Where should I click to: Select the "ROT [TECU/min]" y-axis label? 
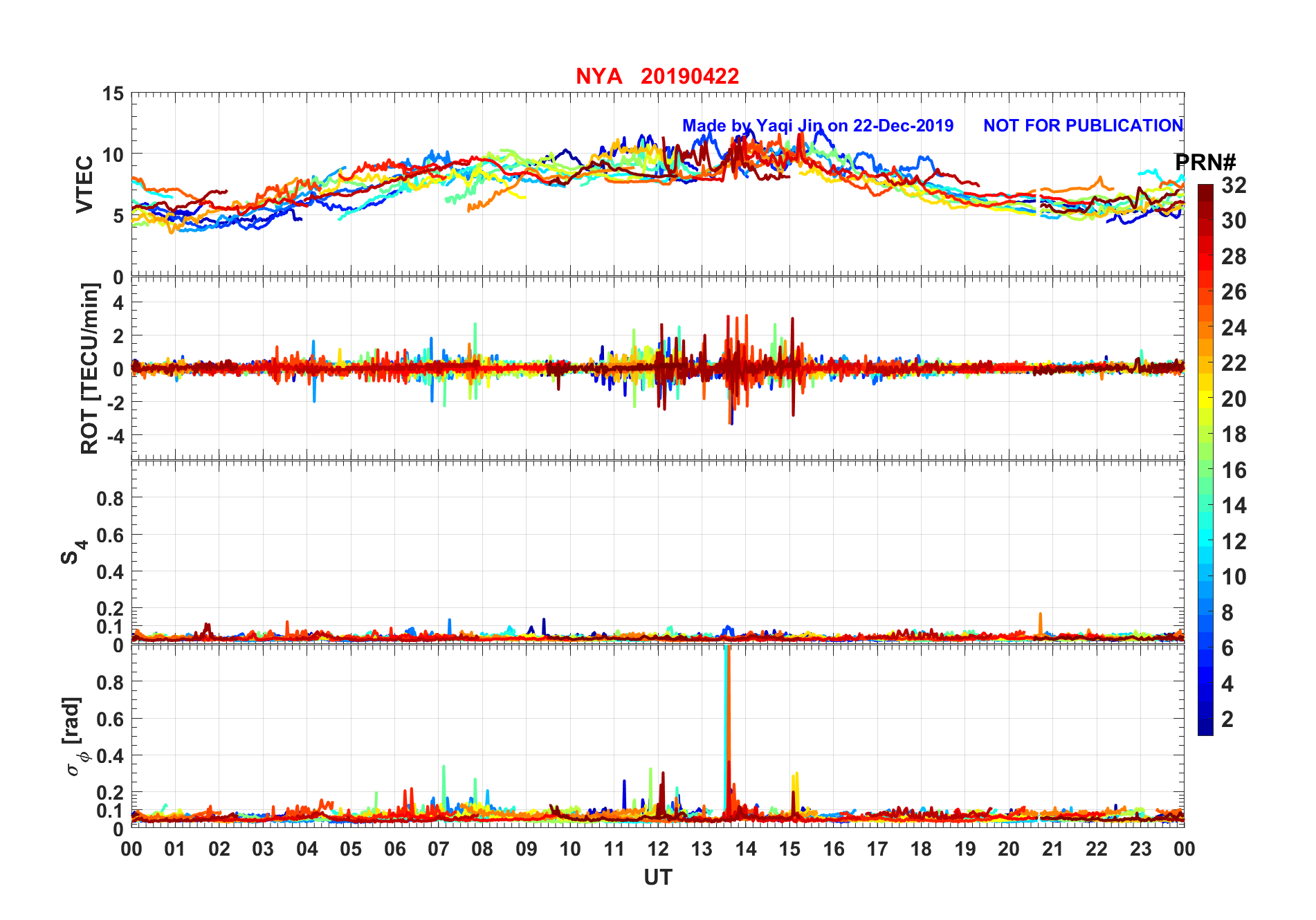pos(90,369)
